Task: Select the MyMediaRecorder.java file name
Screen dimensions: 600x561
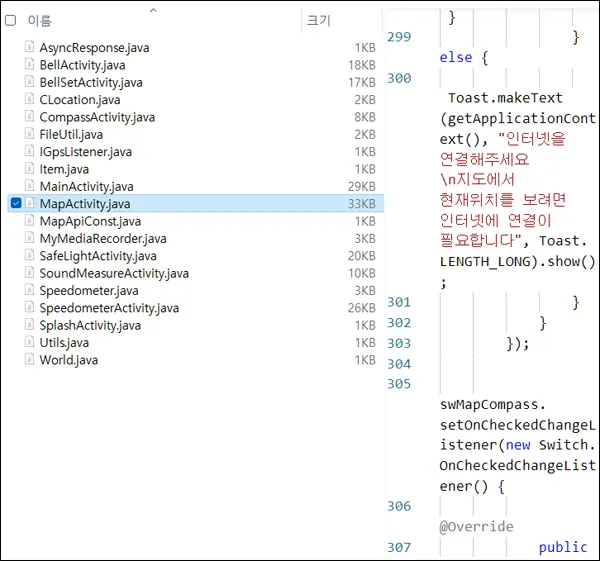Action: (103, 238)
